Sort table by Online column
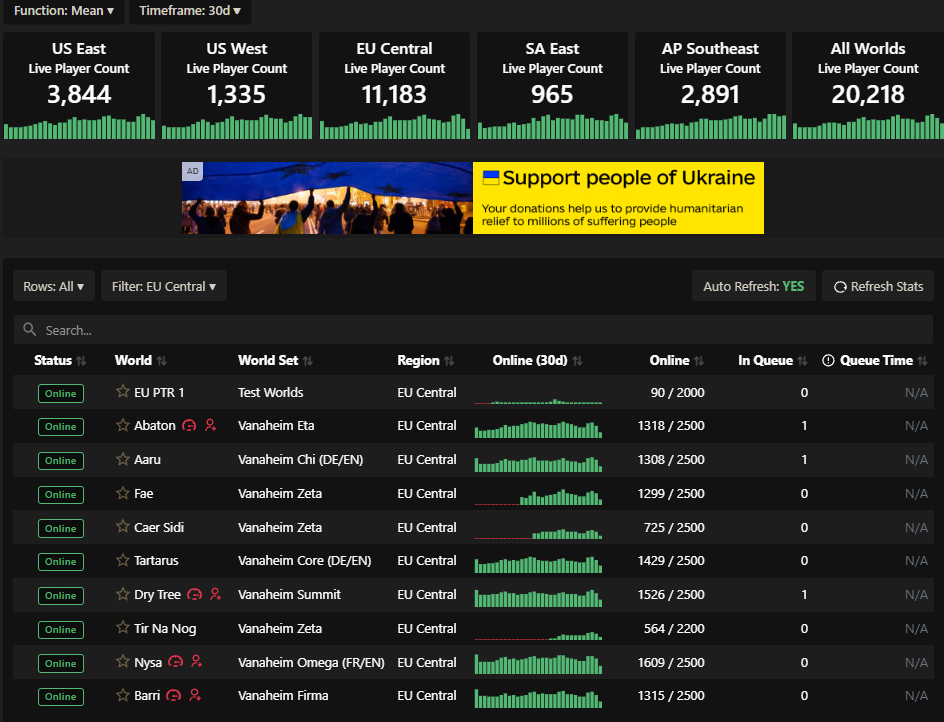Image resolution: width=944 pixels, height=722 pixels. tap(677, 360)
